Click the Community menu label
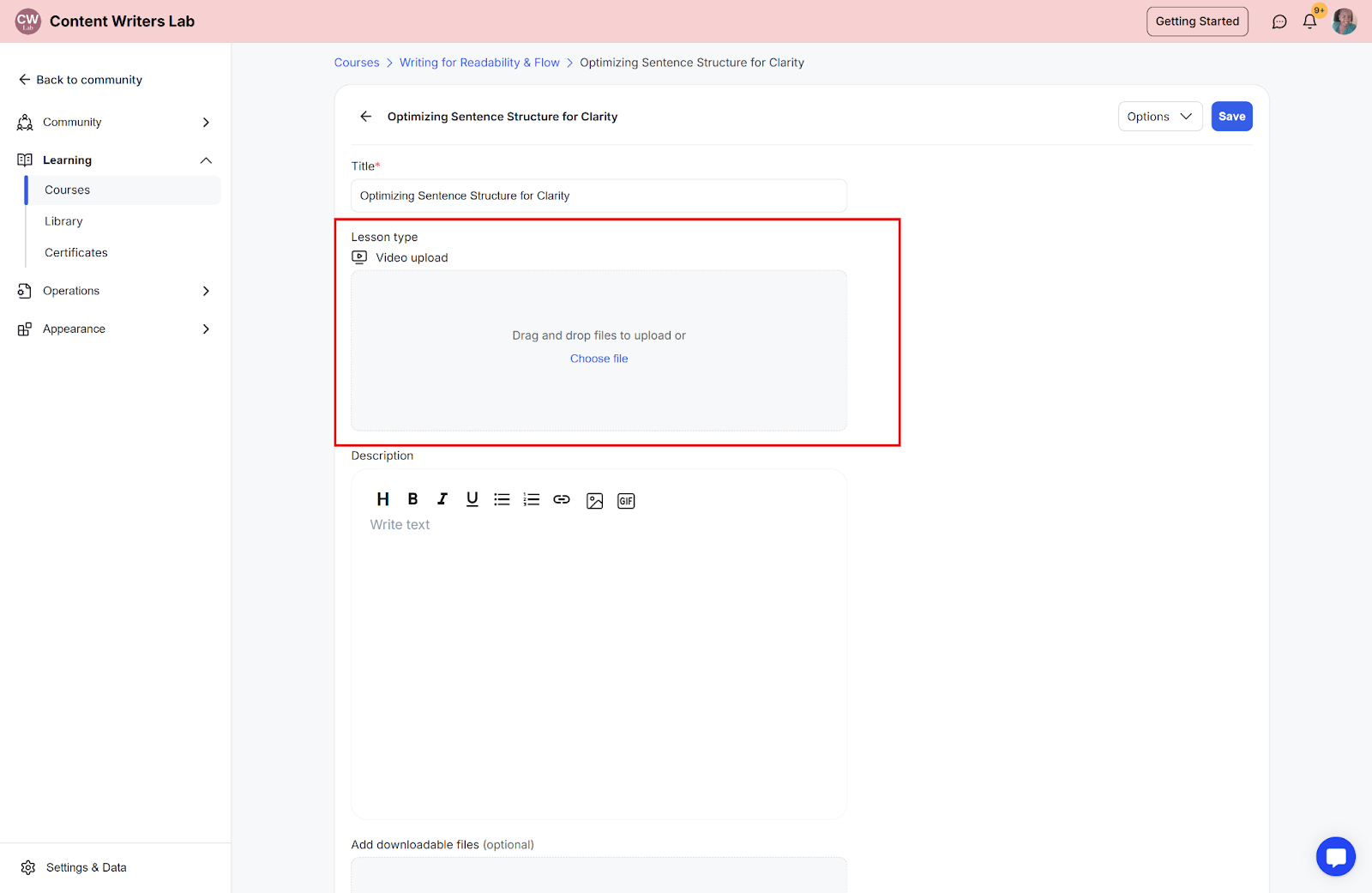1372x893 pixels. (72, 123)
